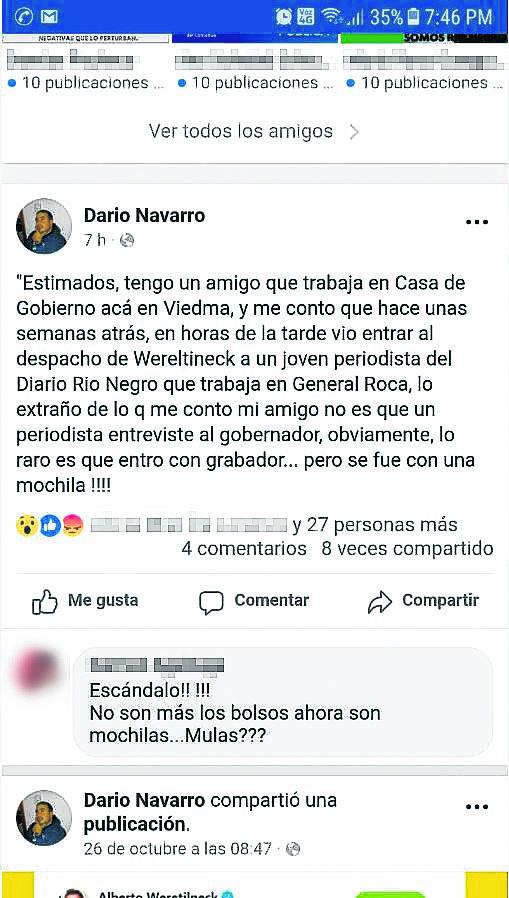Image resolution: width=509 pixels, height=898 pixels.
Task: Open the three-dot menu on Dario Navarro's post
Action: click(x=476, y=222)
